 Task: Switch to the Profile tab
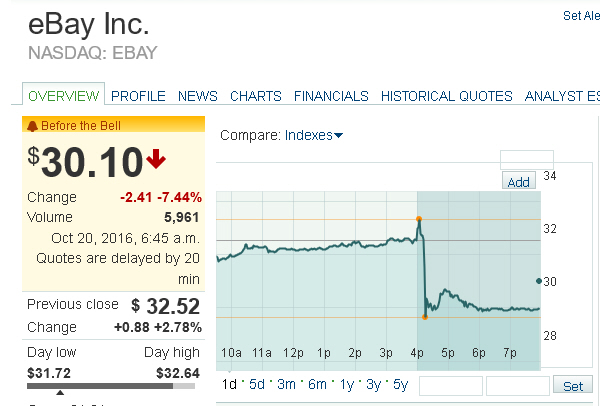pos(138,96)
